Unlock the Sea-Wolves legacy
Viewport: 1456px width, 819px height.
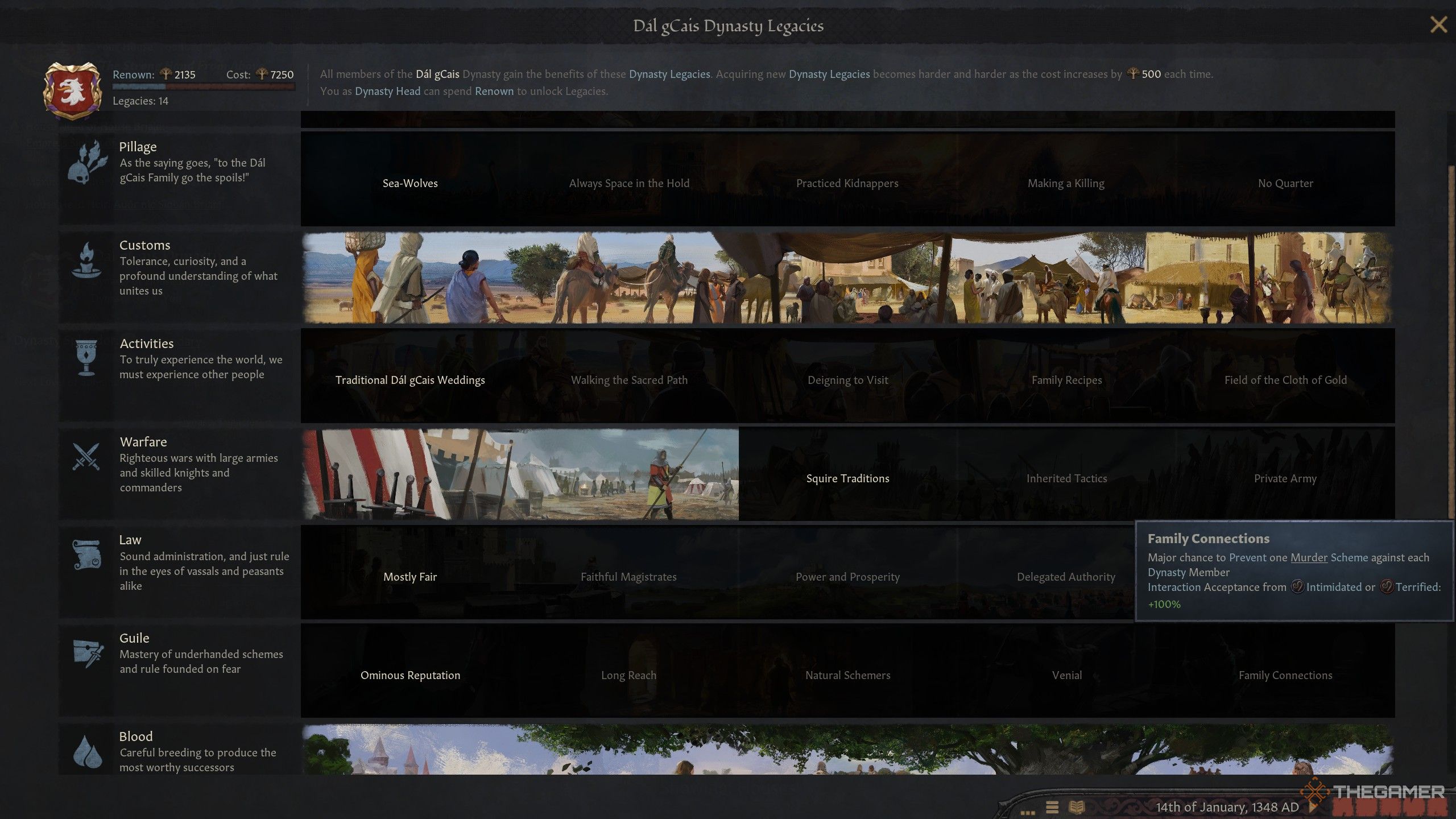410,183
